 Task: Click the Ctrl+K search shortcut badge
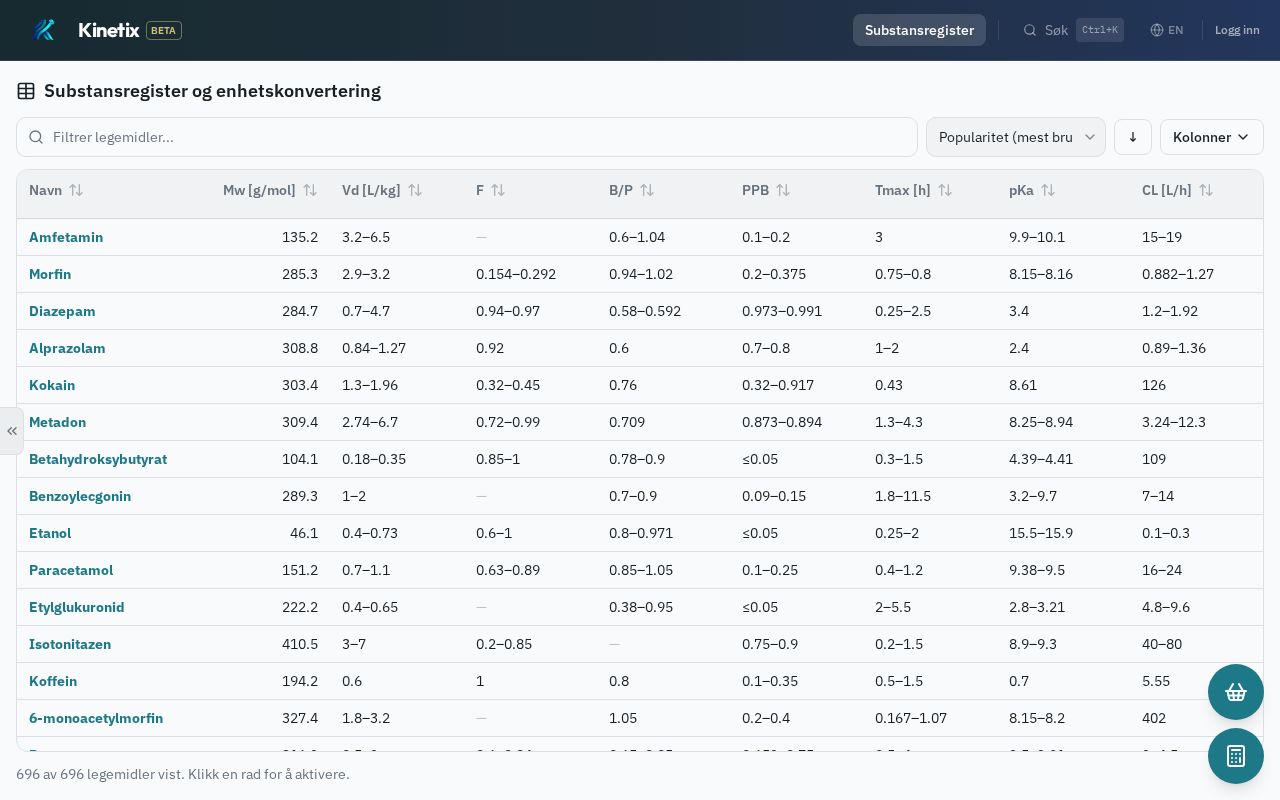(x=1100, y=30)
